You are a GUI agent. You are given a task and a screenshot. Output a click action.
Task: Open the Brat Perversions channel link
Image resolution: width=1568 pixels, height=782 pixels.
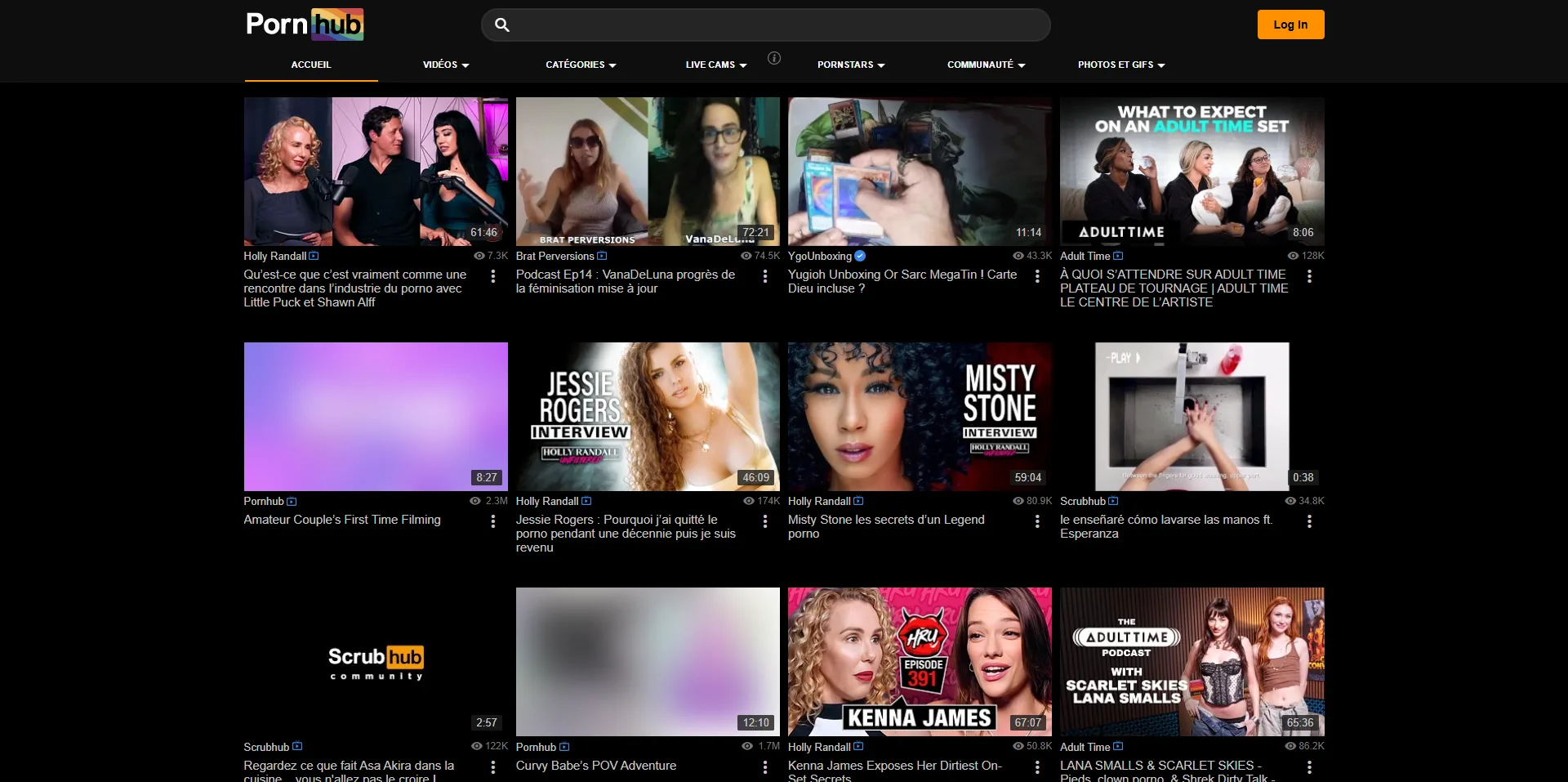coord(555,256)
